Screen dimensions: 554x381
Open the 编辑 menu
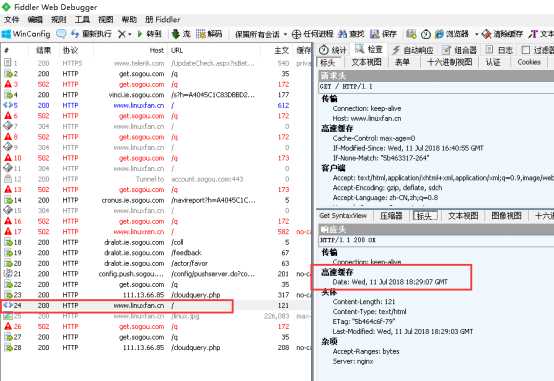(35, 19)
